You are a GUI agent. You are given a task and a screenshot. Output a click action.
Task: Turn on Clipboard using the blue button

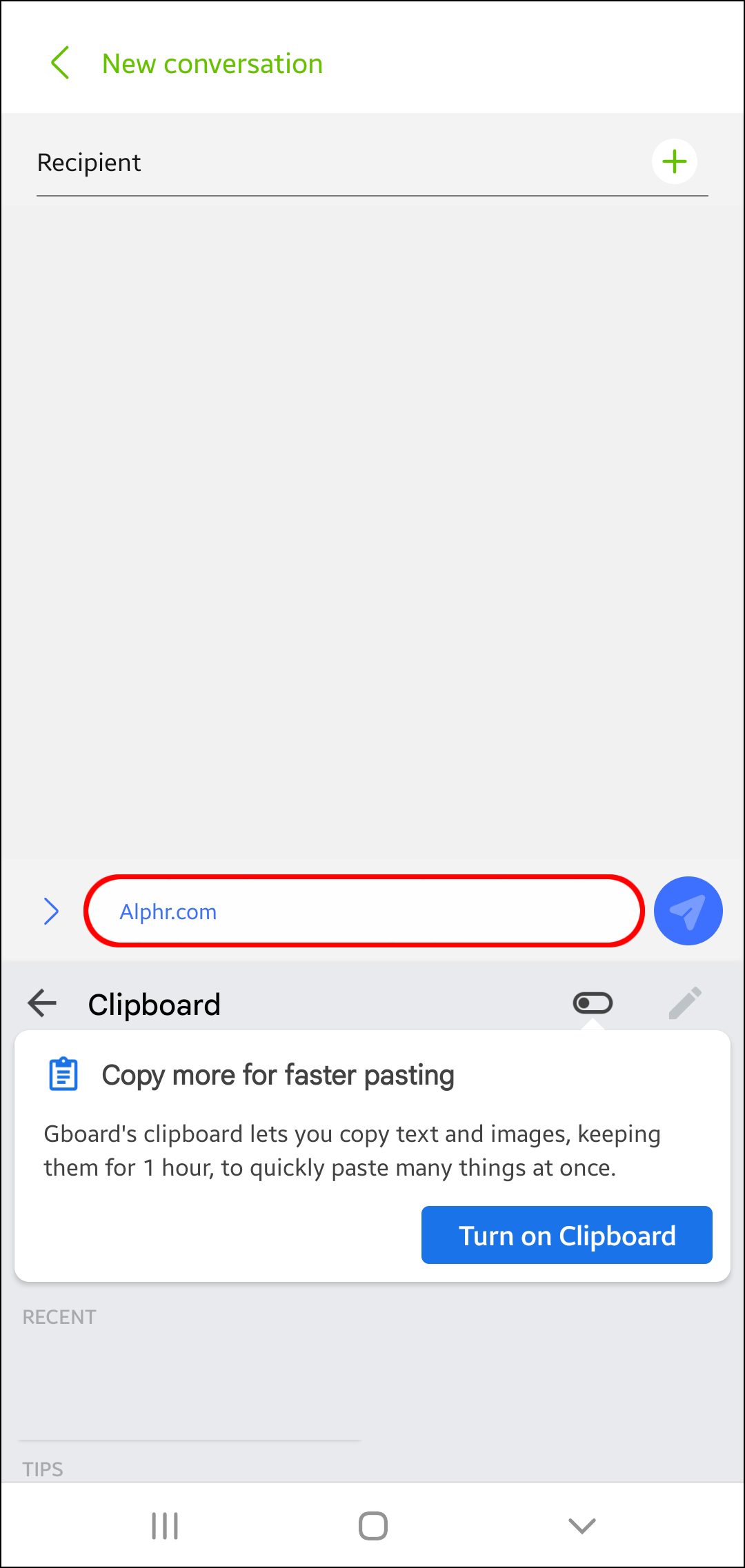[x=567, y=1235]
